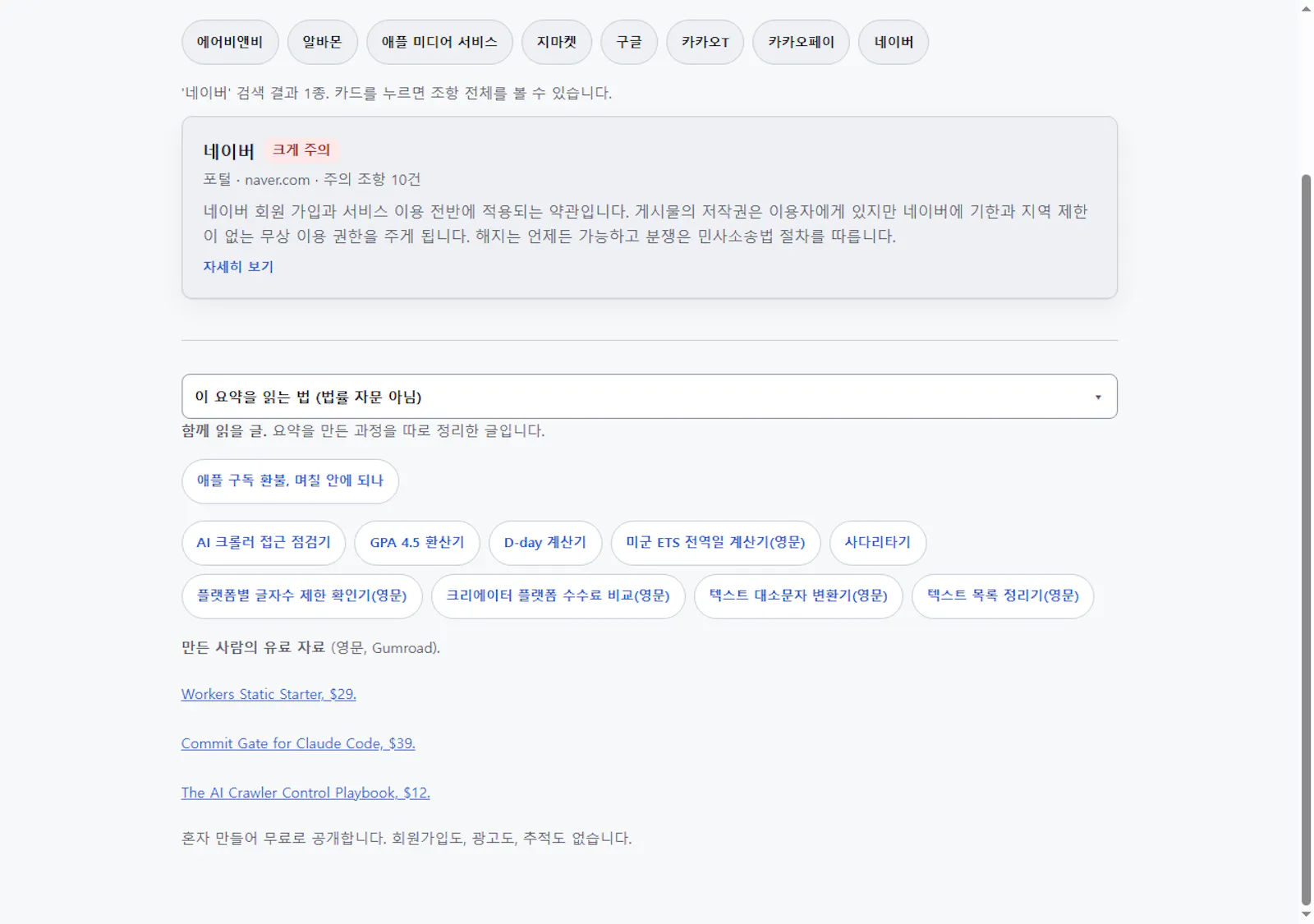
Task: Follow the Commit Gate for Claude Code link
Action: point(298,743)
